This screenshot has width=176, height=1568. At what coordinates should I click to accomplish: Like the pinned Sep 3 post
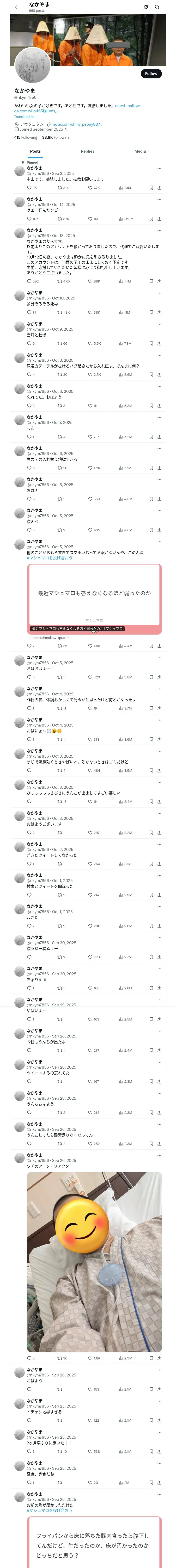click(x=90, y=187)
